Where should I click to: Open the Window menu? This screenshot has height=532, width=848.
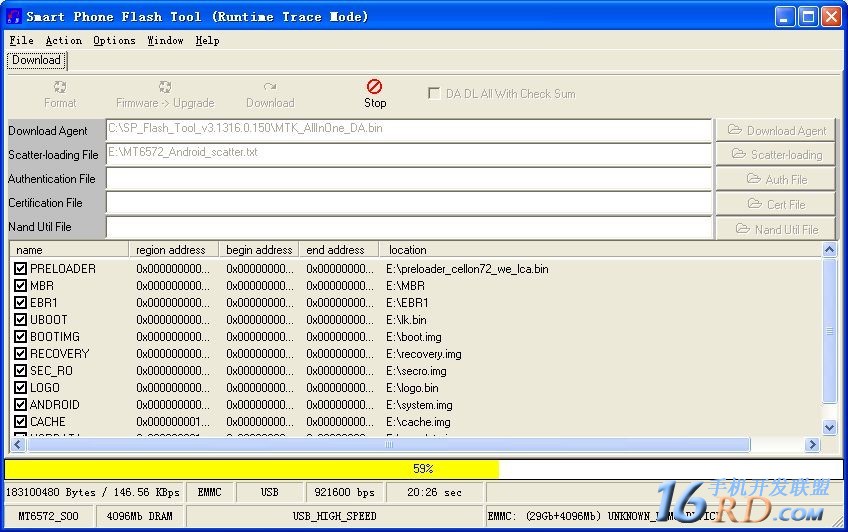165,41
